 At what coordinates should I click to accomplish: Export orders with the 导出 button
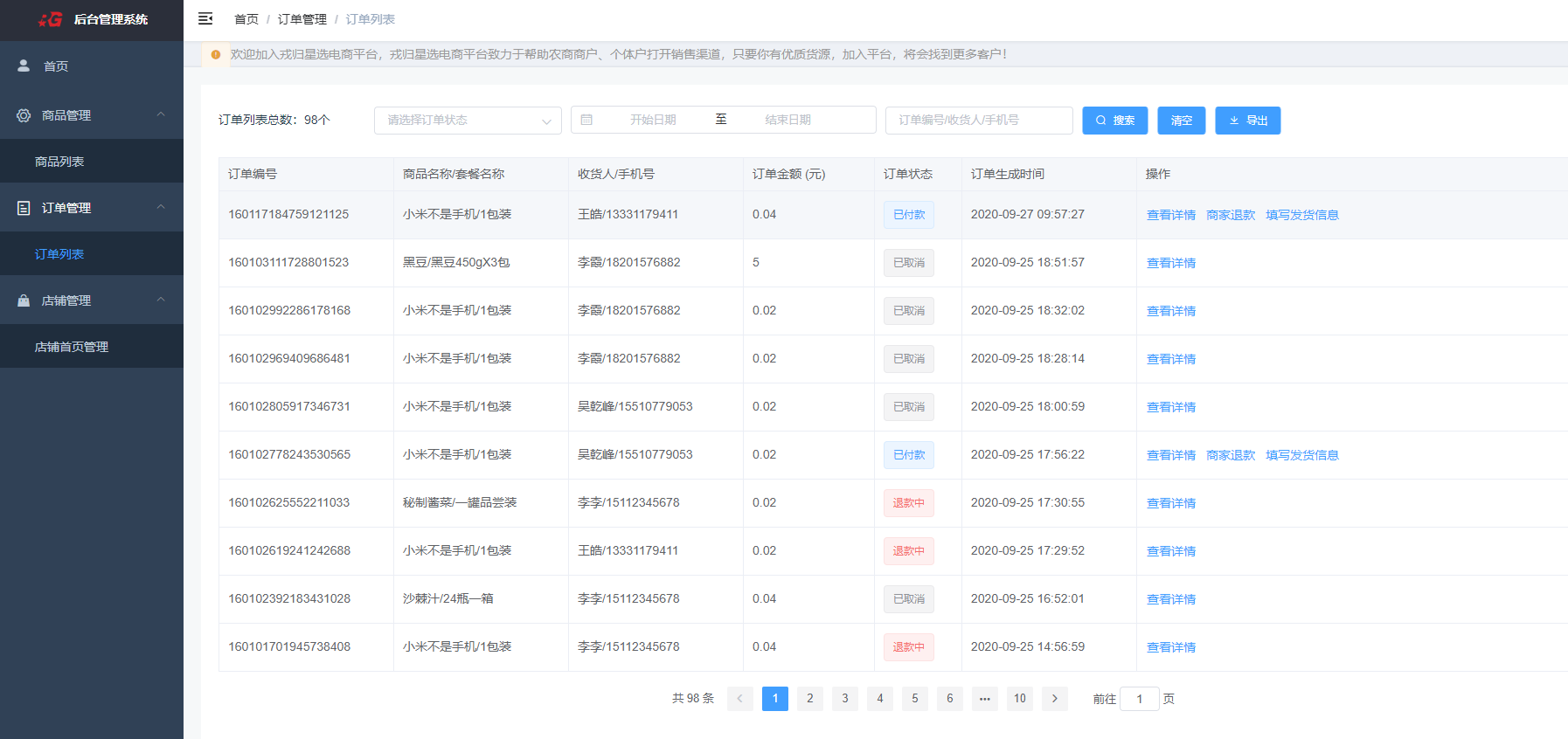pyautogui.click(x=1247, y=121)
